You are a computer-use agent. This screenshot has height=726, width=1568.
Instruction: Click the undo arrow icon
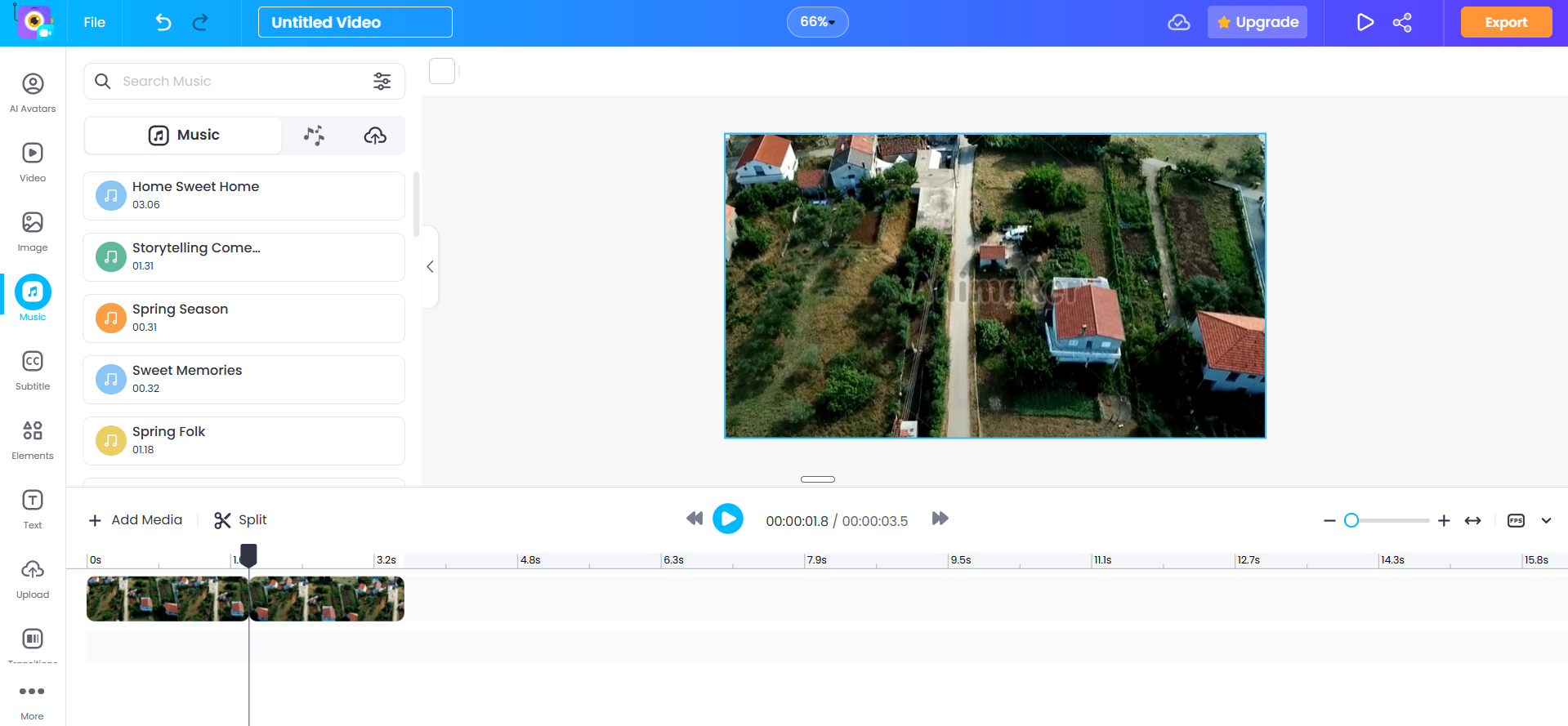click(x=163, y=23)
